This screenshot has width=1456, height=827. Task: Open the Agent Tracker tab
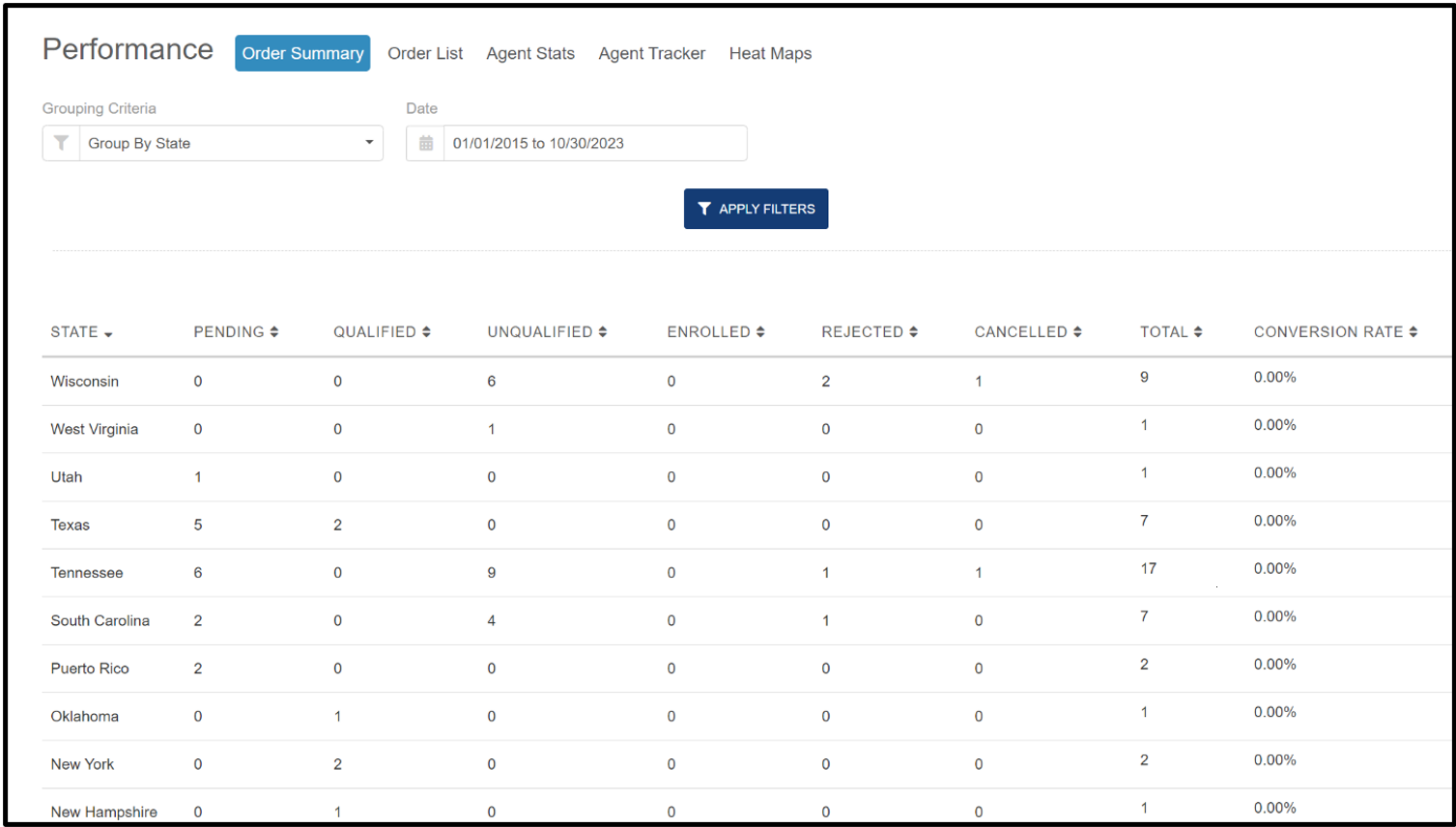click(652, 53)
